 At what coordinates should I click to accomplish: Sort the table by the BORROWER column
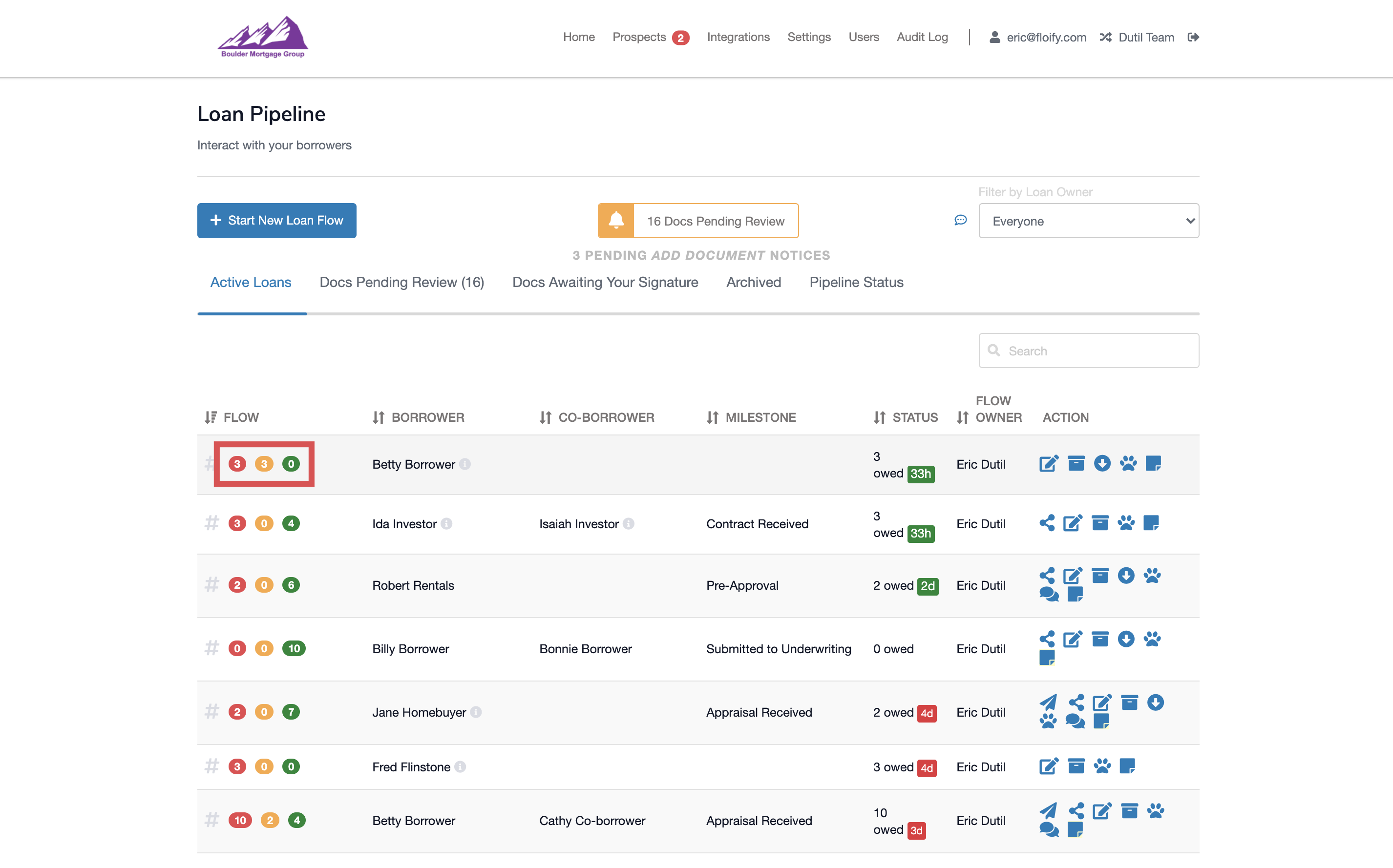pyautogui.click(x=418, y=417)
